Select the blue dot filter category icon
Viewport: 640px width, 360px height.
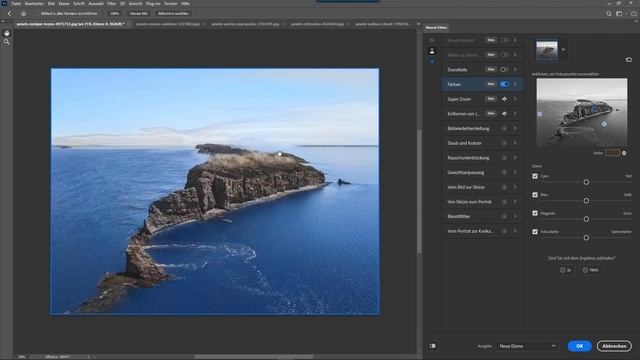(x=432, y=61)
